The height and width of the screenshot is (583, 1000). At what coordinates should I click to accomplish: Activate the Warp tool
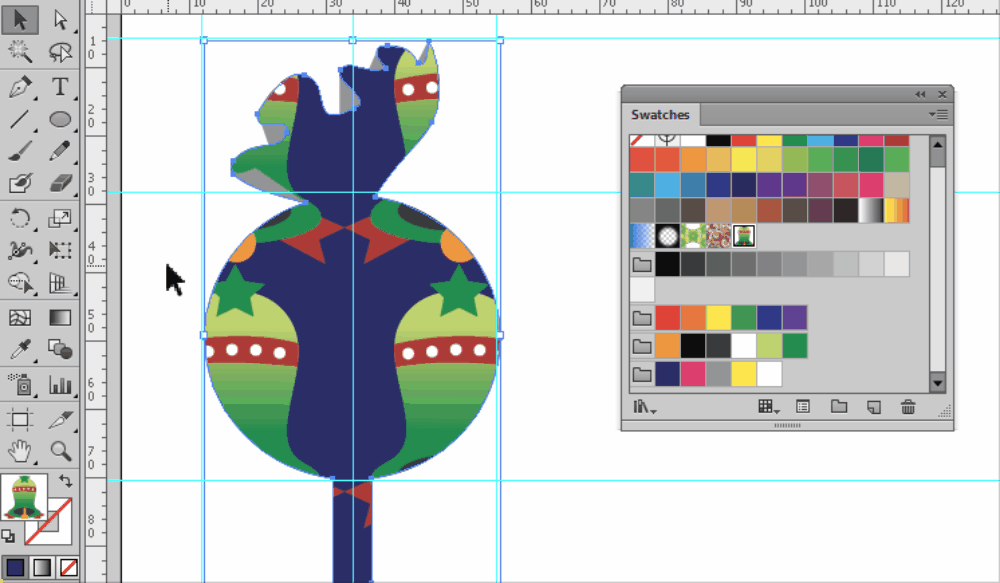20,250
